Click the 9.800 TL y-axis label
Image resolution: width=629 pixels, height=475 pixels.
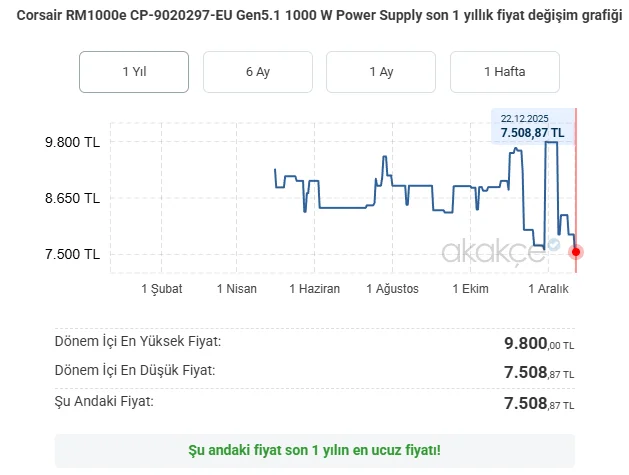(72, 142)
